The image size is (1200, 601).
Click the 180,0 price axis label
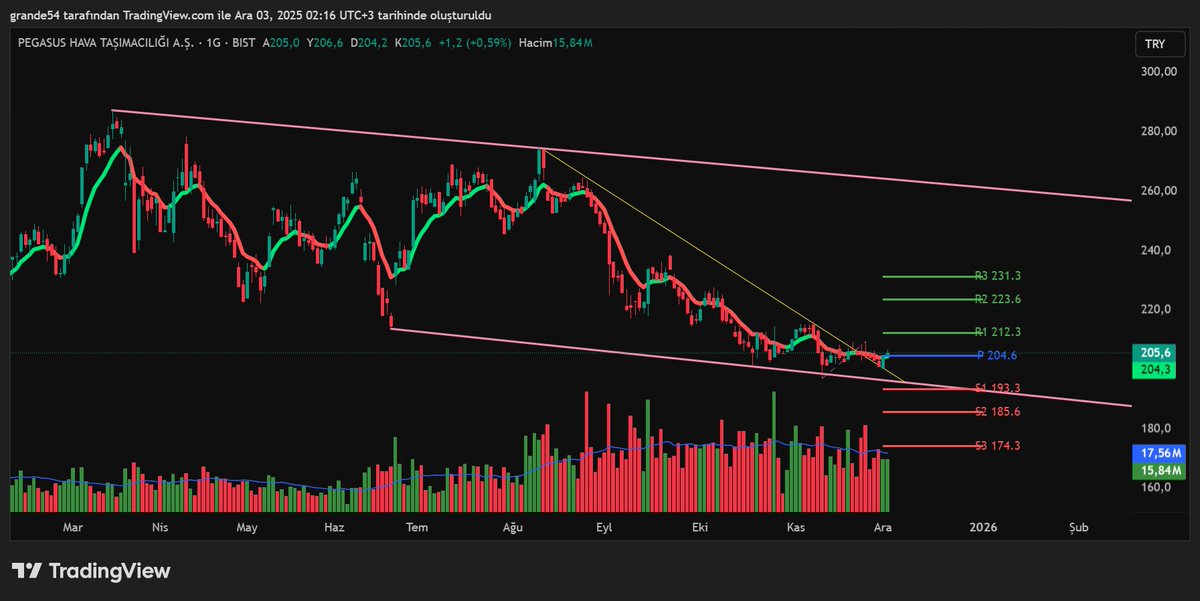[1156, 428]
